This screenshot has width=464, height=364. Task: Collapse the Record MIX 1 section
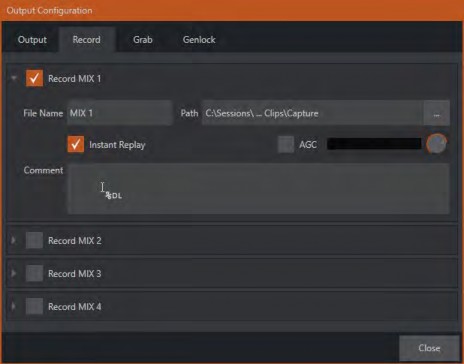(14, 78)
